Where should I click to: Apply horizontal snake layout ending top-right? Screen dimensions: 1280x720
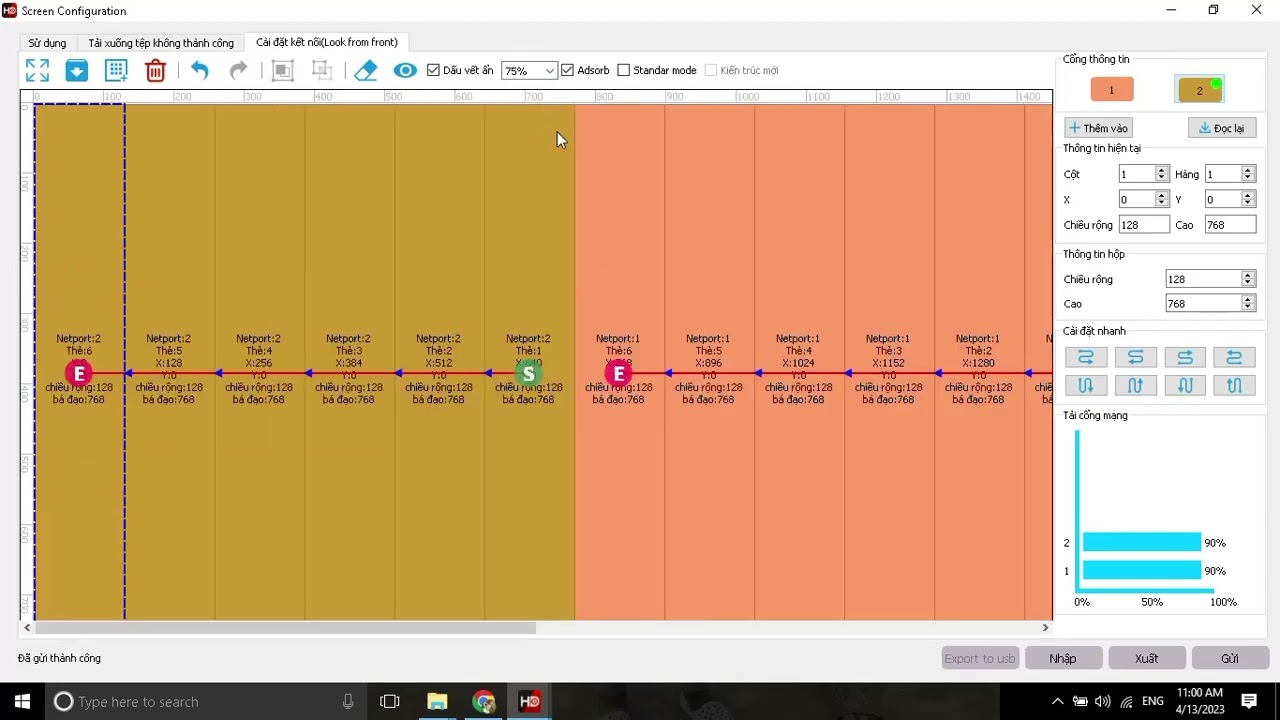click(x=1185, y=357)
